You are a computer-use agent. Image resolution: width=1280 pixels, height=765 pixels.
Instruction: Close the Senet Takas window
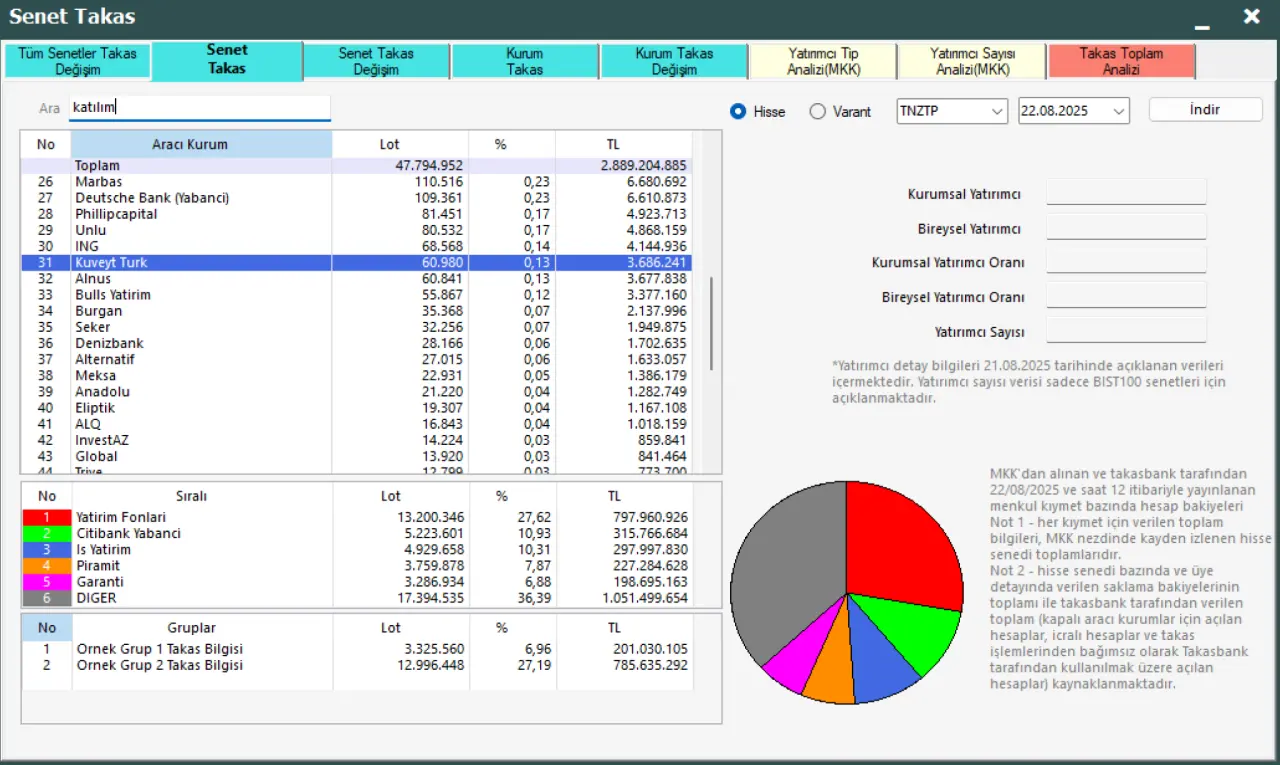point(1251,17)
